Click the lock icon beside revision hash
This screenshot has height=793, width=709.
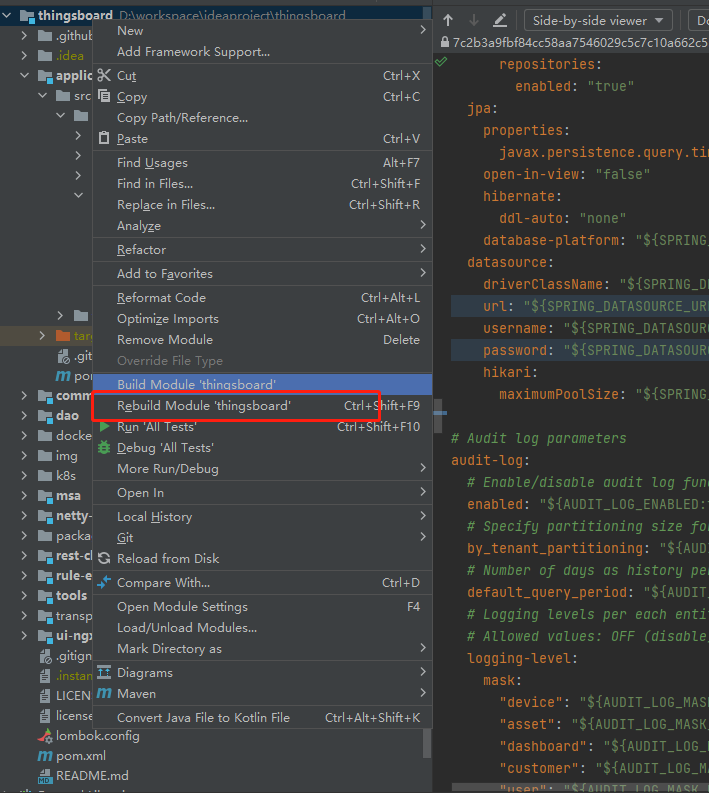click(x=445, y=42)
